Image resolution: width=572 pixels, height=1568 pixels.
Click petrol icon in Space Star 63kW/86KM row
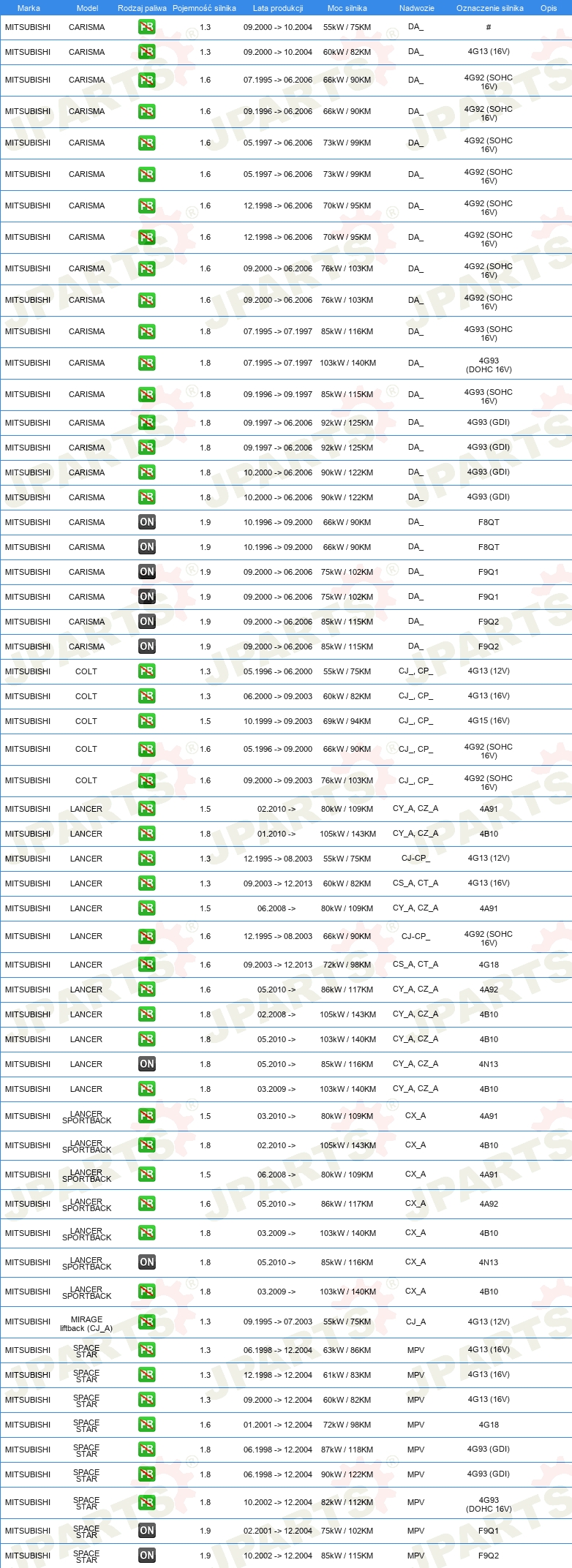click(x=147, y=1350)
